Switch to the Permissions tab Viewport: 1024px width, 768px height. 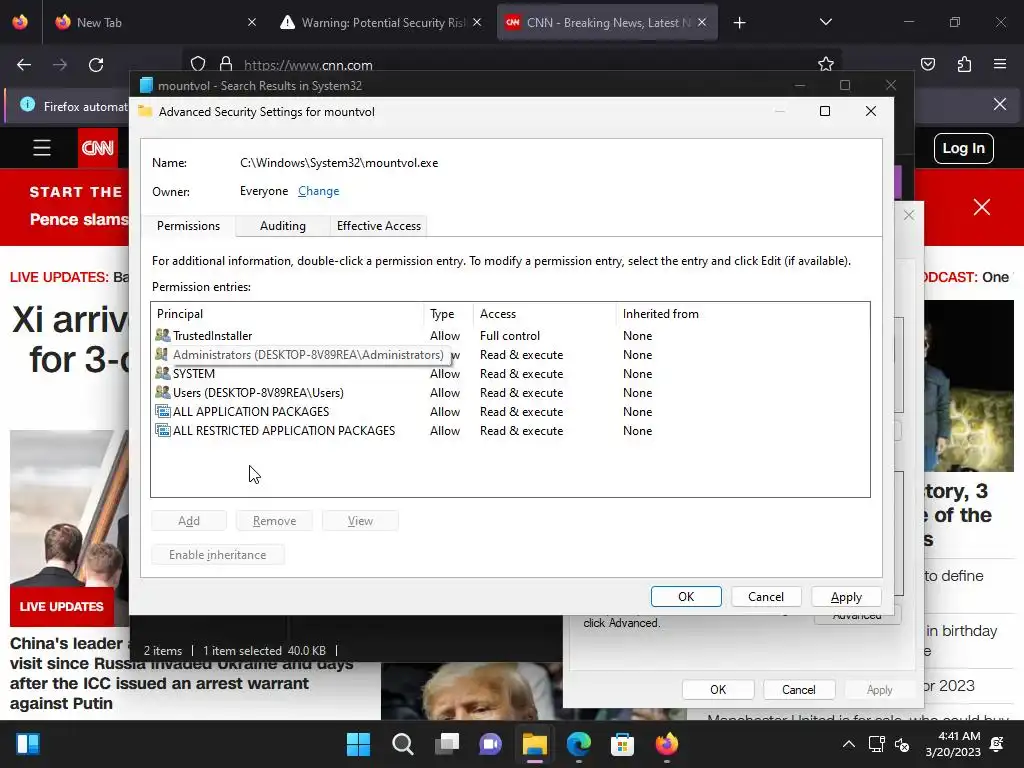[188, 226]
